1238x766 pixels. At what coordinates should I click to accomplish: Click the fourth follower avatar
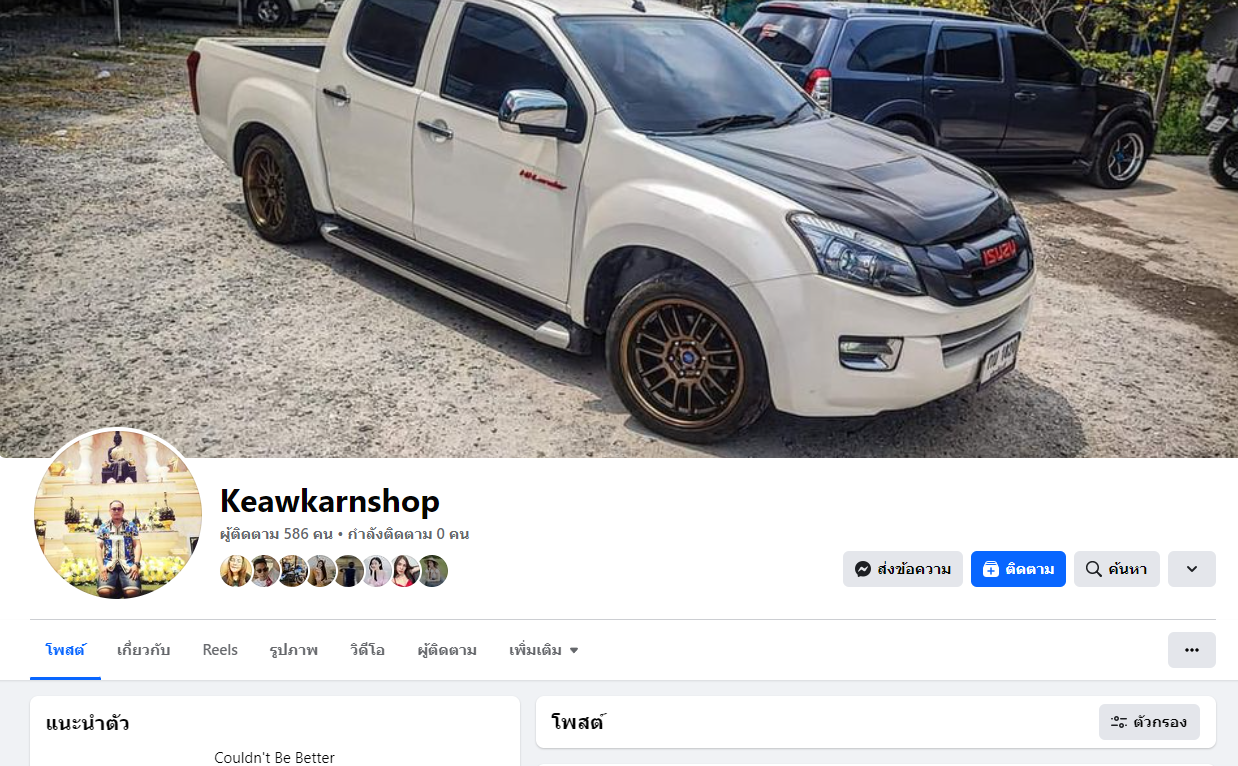pos(320,571)
